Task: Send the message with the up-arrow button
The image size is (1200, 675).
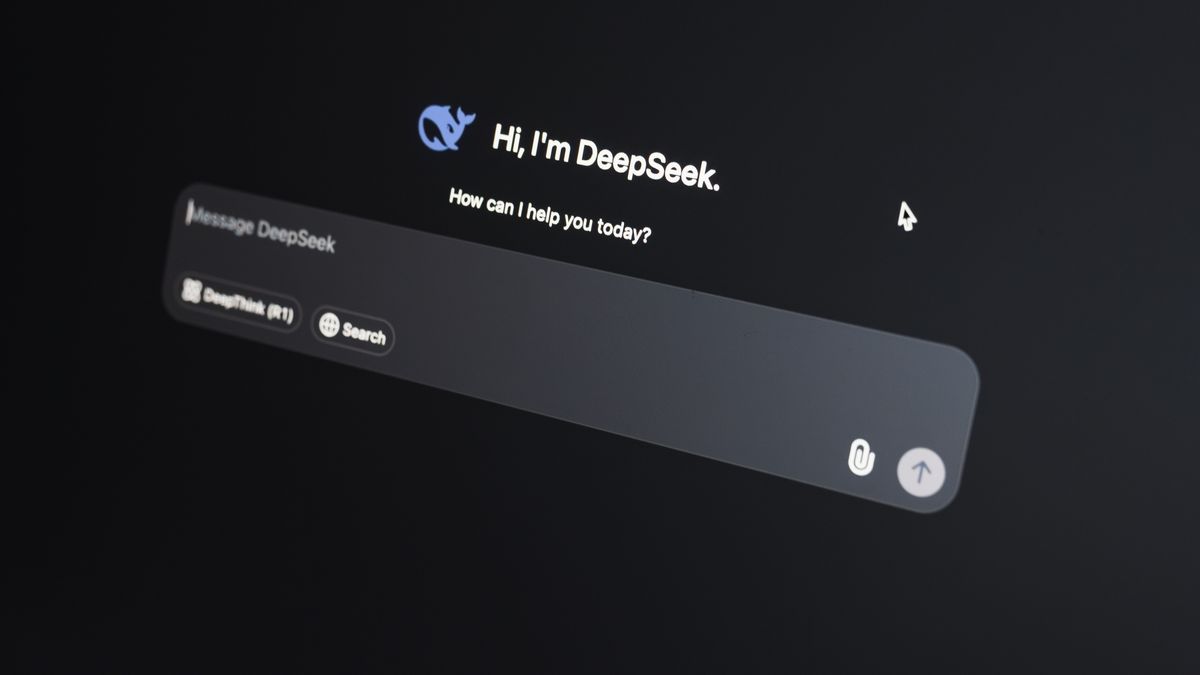Action: (921, 471)
